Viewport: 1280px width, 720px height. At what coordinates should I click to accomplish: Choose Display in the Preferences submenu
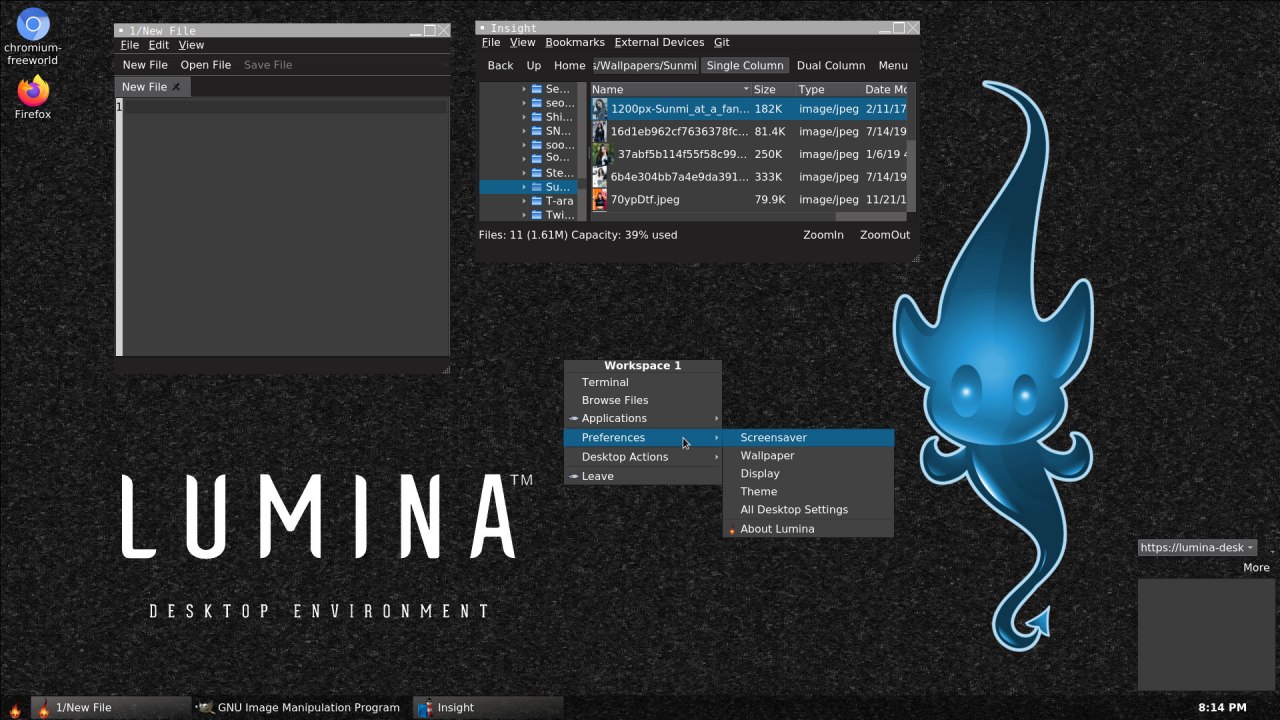[x=808, y=474]
